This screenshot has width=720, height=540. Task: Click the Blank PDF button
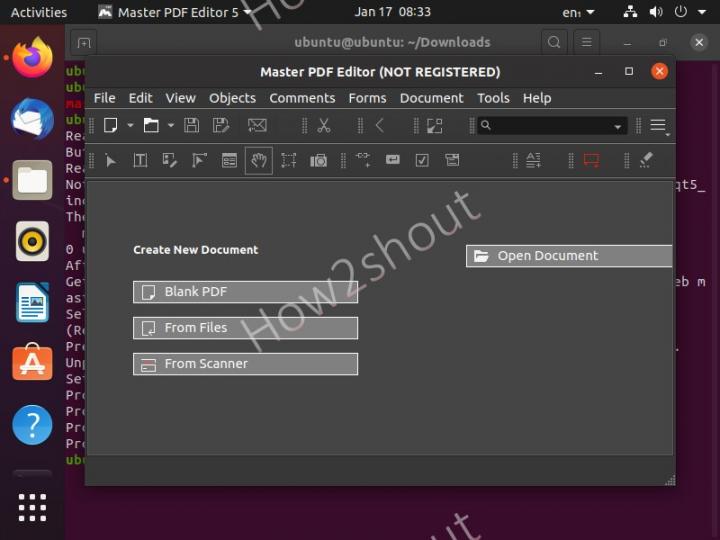245,292
